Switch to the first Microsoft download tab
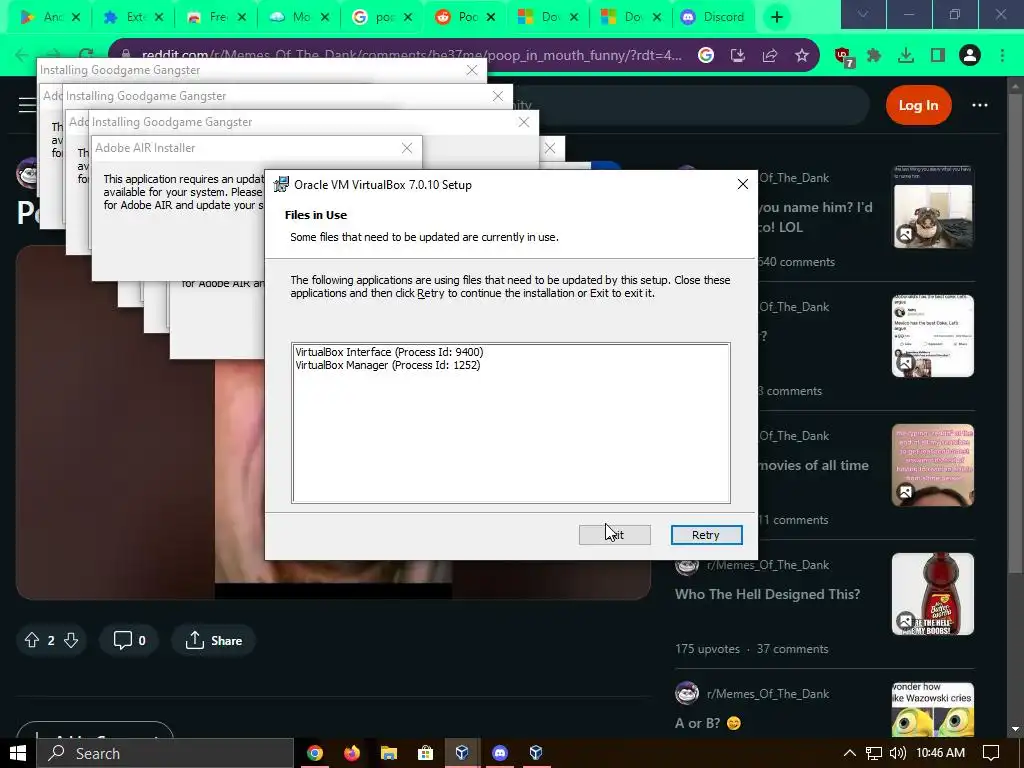This screenshot has width=1024, height=768. pos(548,17)
